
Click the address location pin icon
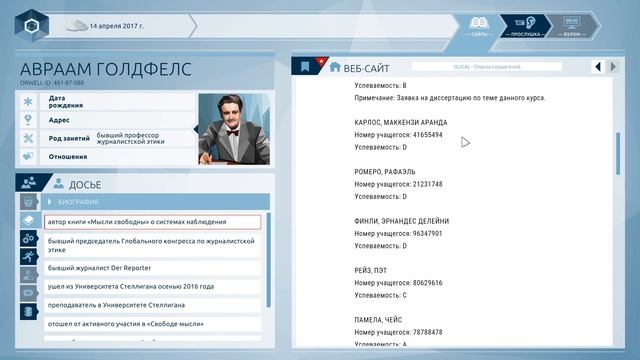coord(28,120)
